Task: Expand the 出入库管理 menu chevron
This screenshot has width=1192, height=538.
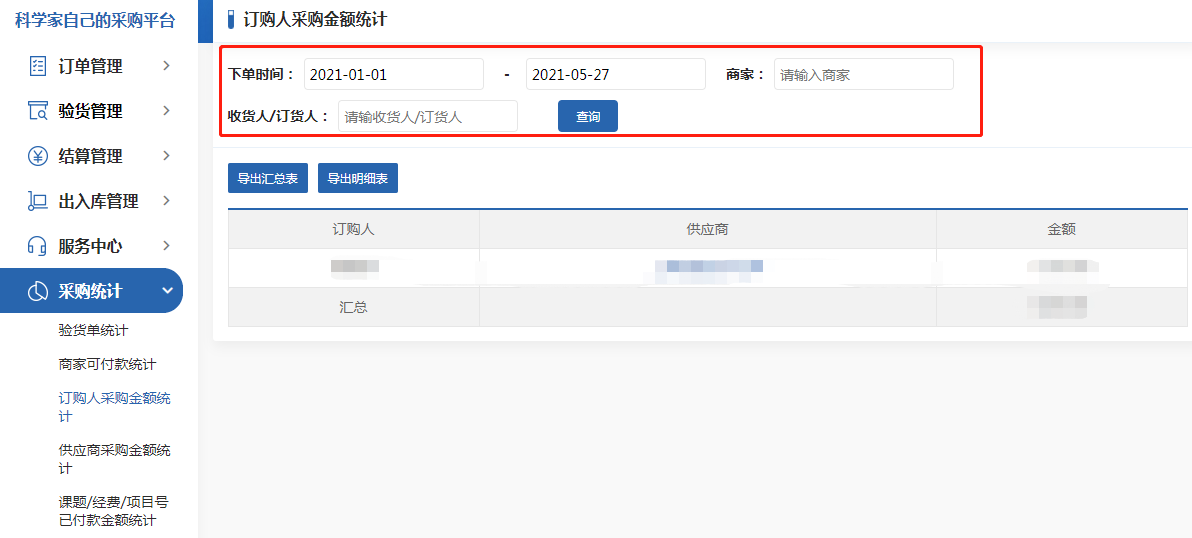Action: (166, 201)
